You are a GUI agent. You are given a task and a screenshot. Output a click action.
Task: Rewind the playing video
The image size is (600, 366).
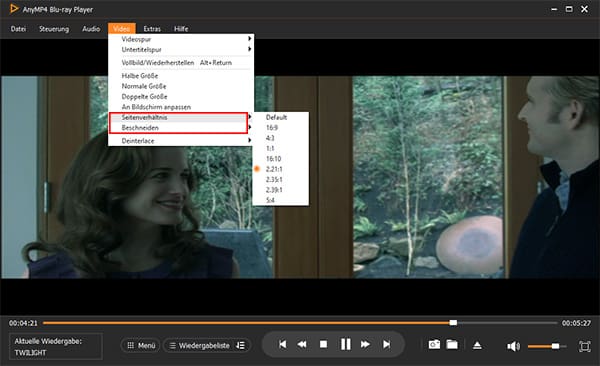click(302, 345)
